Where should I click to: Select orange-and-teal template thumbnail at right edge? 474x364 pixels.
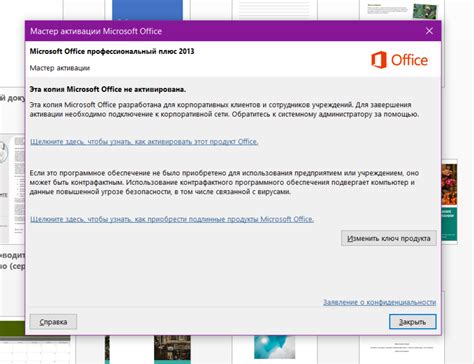point(449,201)
